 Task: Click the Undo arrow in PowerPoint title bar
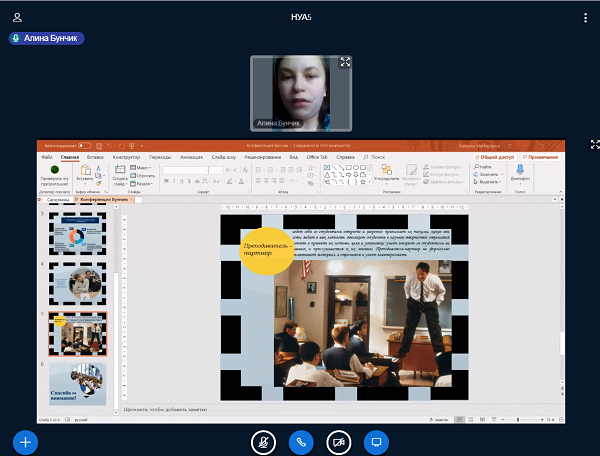pos(110,146)
